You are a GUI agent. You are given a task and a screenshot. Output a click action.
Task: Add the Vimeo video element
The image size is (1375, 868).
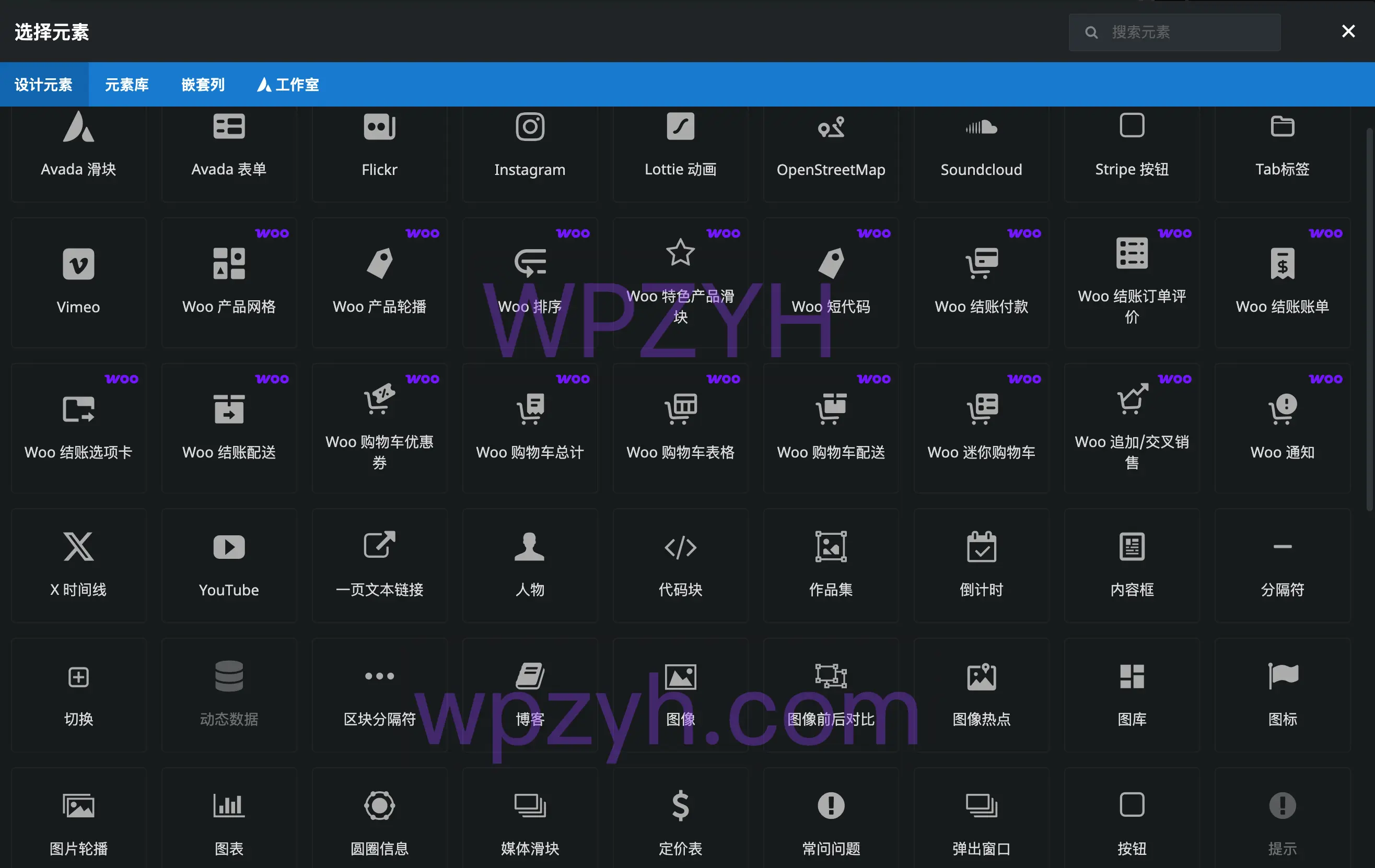click(x=78, y=283)
